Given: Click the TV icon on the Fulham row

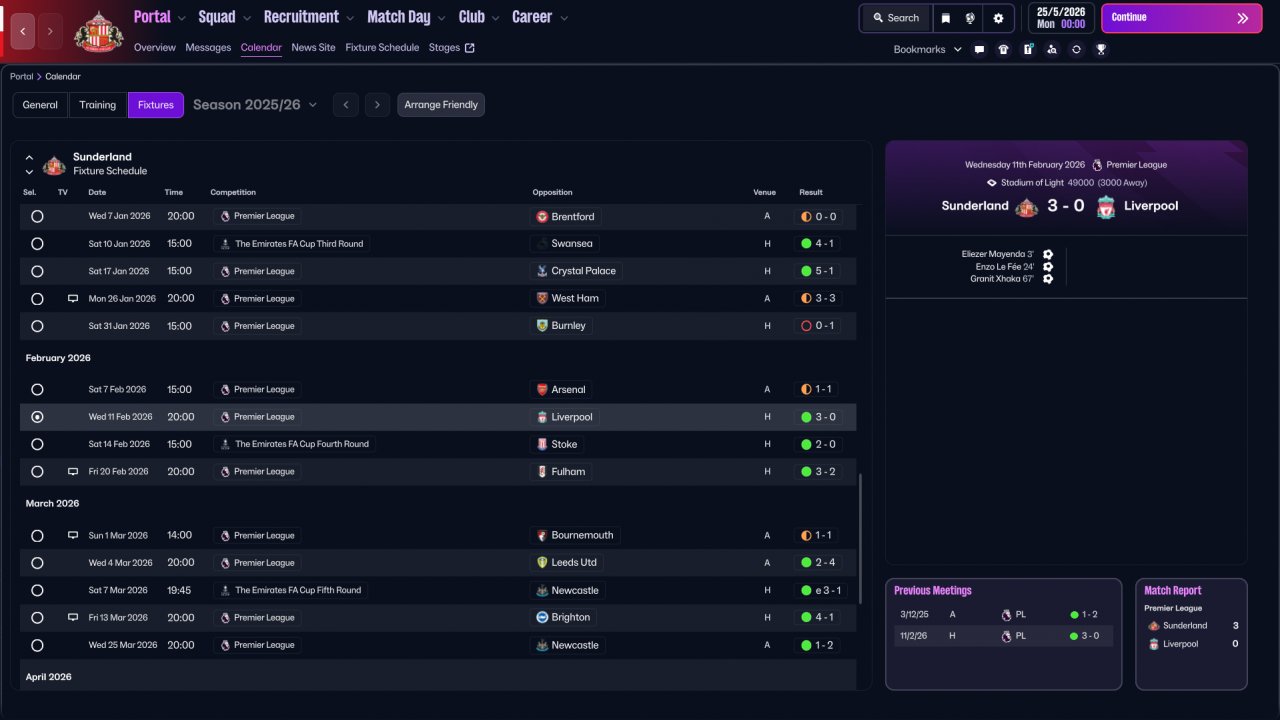Looking at the screenshot, I should 73,471.
